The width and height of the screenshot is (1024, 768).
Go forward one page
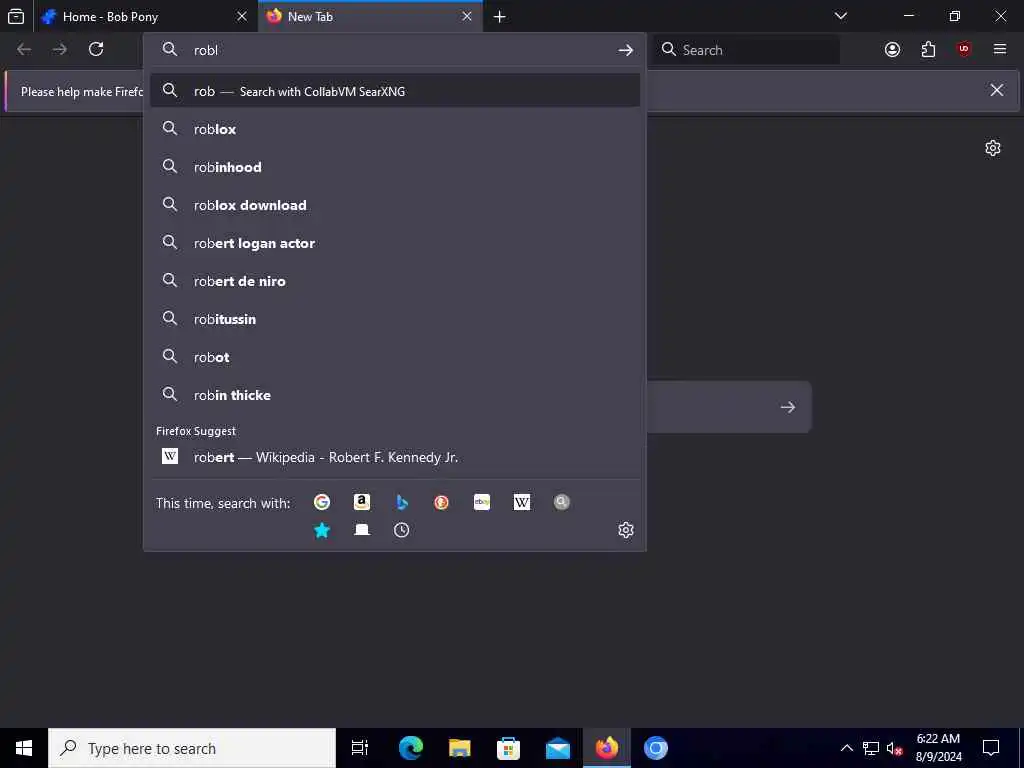[x=60, y=49]
